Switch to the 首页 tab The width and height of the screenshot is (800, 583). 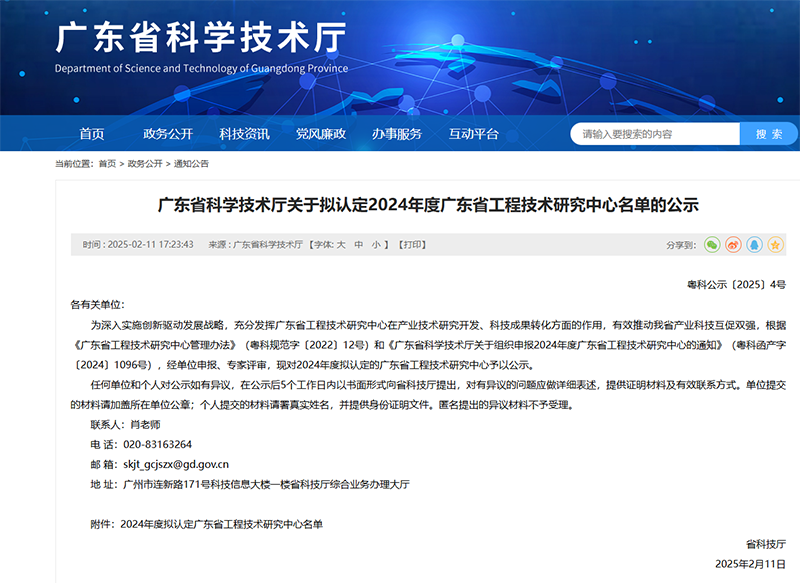tap(92, 133)
